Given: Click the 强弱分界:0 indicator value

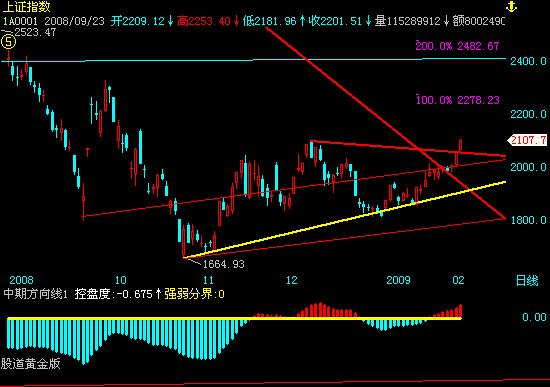Looking at the screenshot, I should click(x=194, y=294).
